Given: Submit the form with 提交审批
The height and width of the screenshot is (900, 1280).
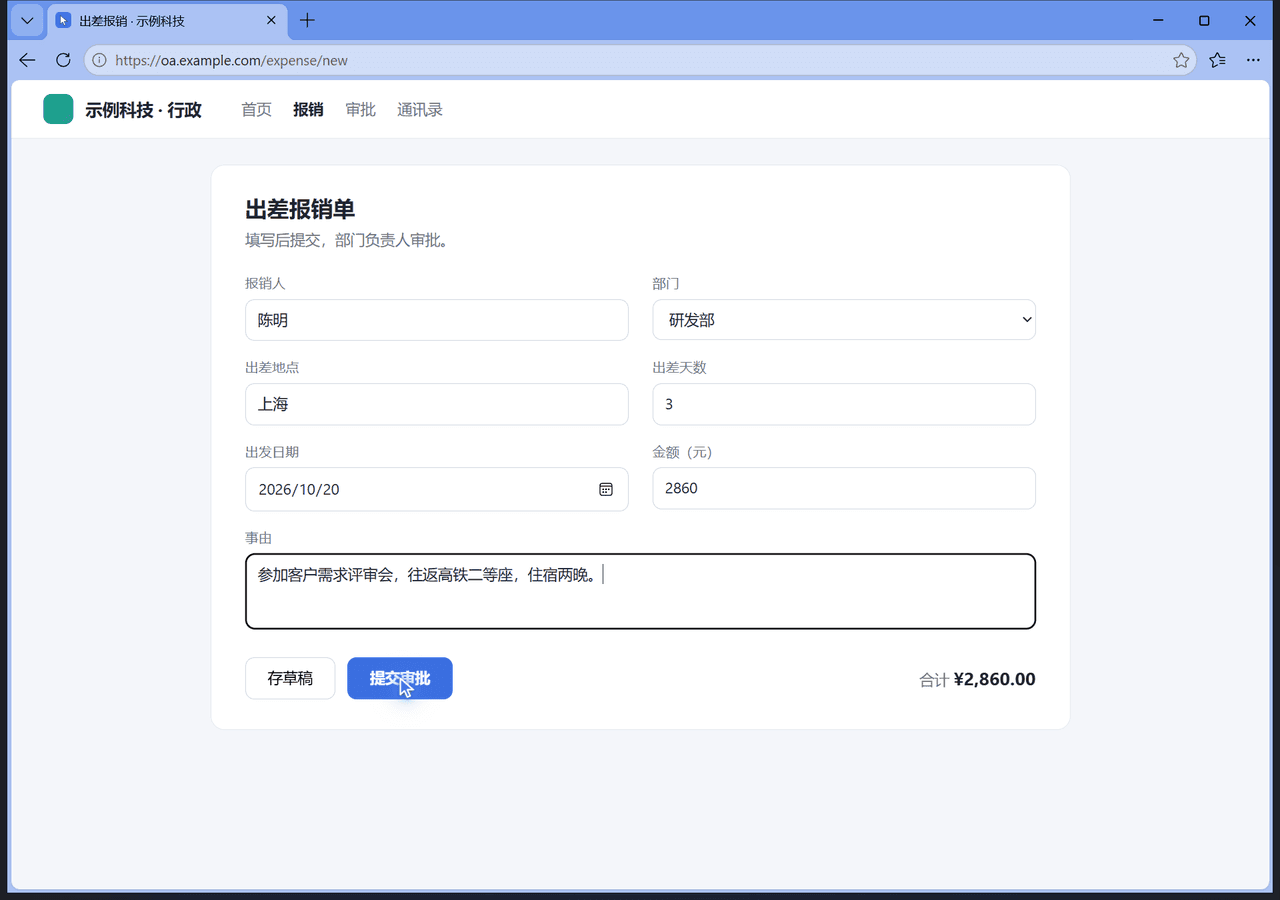Looking at the screenshot, I should pos(400,678).
